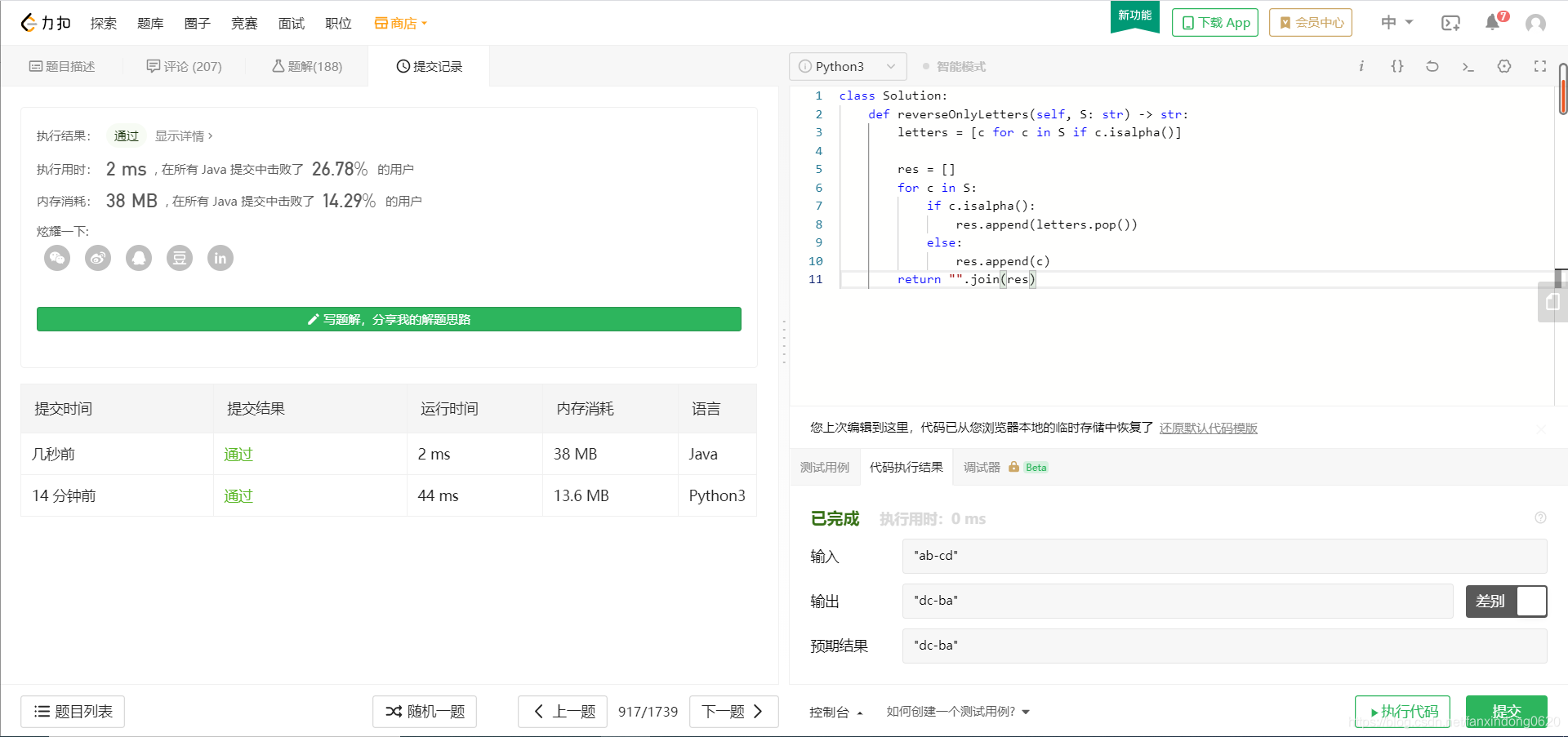The width and height of the screenshot is (1568, 737).
Task: Open the user avatar menu
Action: [1535, 23]
